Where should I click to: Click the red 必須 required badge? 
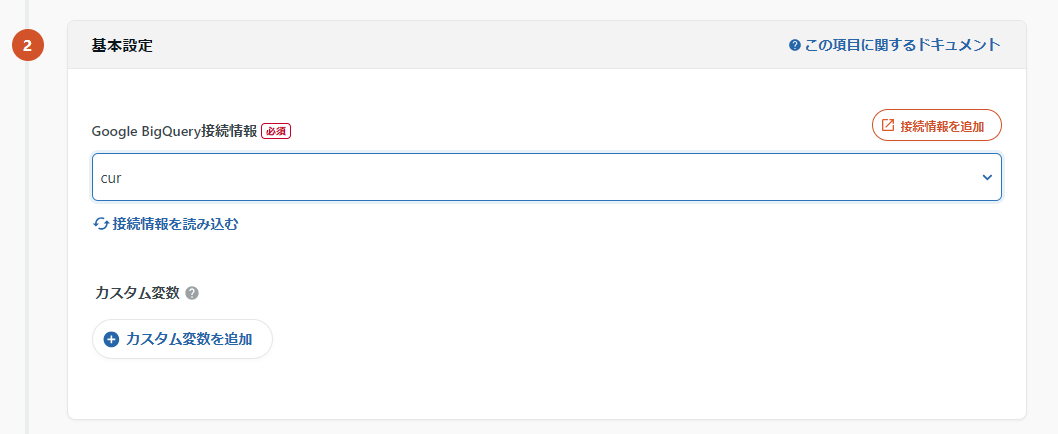(x=276, y=131)
